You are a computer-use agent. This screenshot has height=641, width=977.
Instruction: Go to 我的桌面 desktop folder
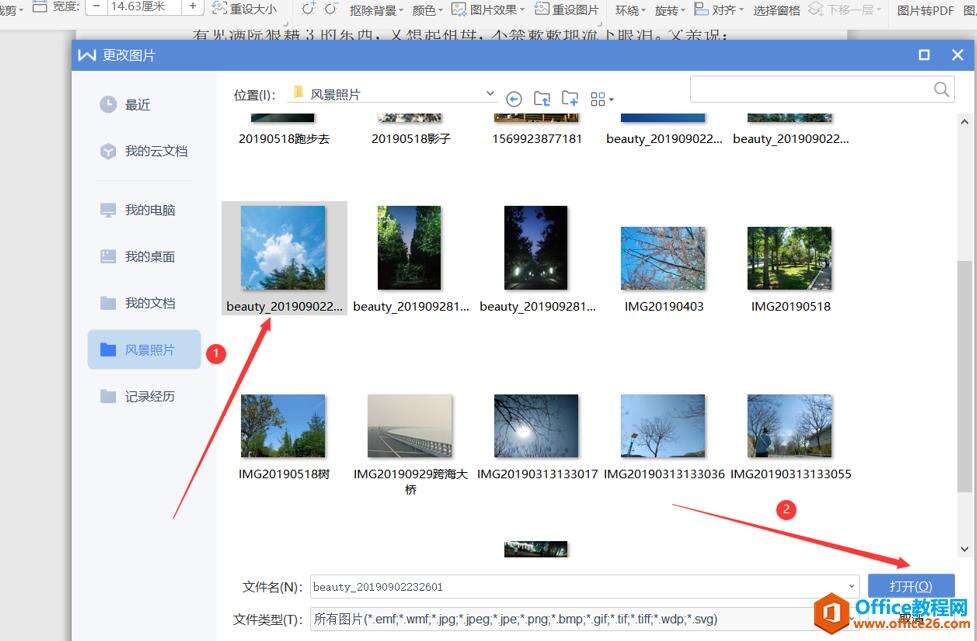(138, 256)
